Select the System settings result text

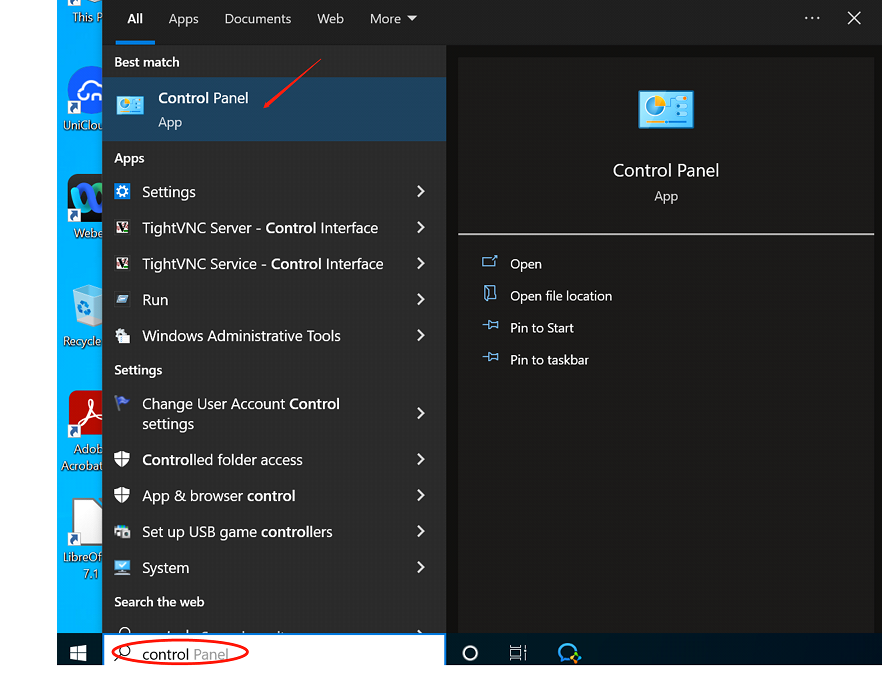pyautogui.click(x=165, y=568)
